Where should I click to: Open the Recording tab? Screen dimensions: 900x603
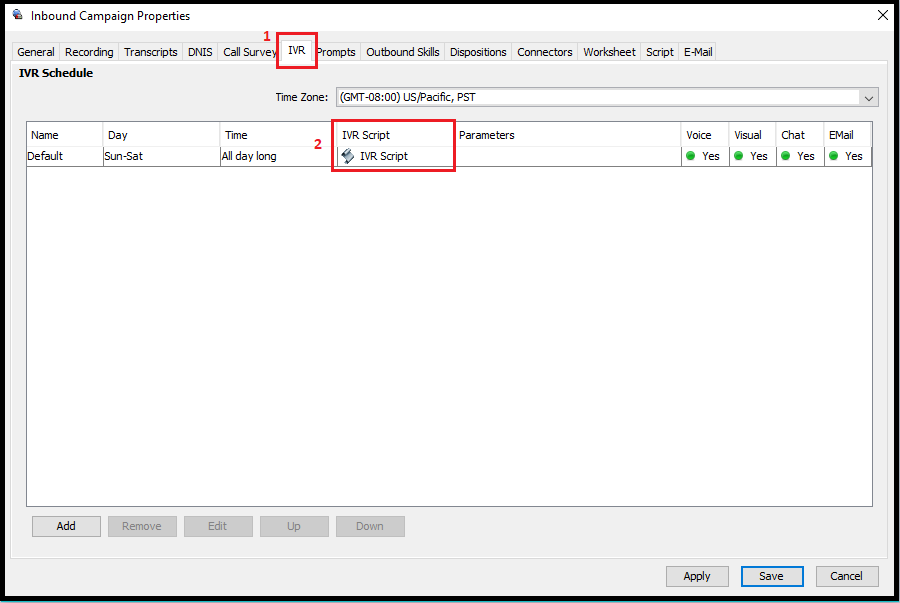tap(89, 52)
